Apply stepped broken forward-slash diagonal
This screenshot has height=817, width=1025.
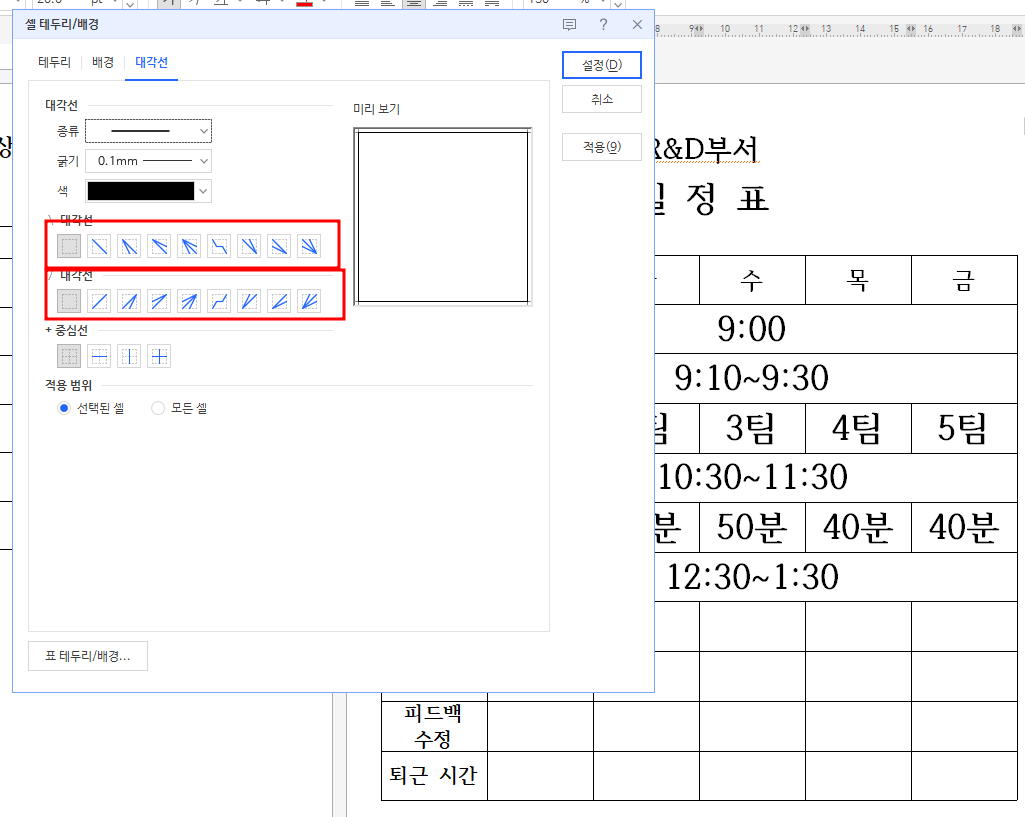coord(219,301)
